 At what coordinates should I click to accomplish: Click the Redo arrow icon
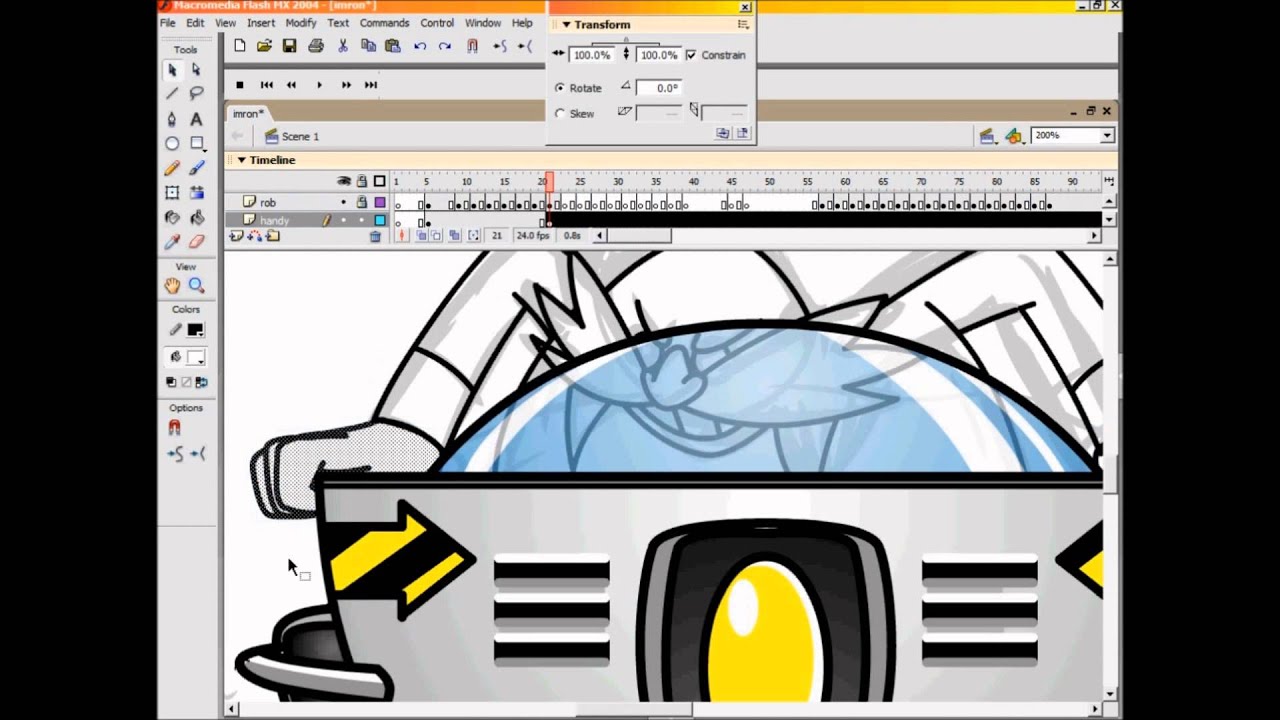coord(444,46)
